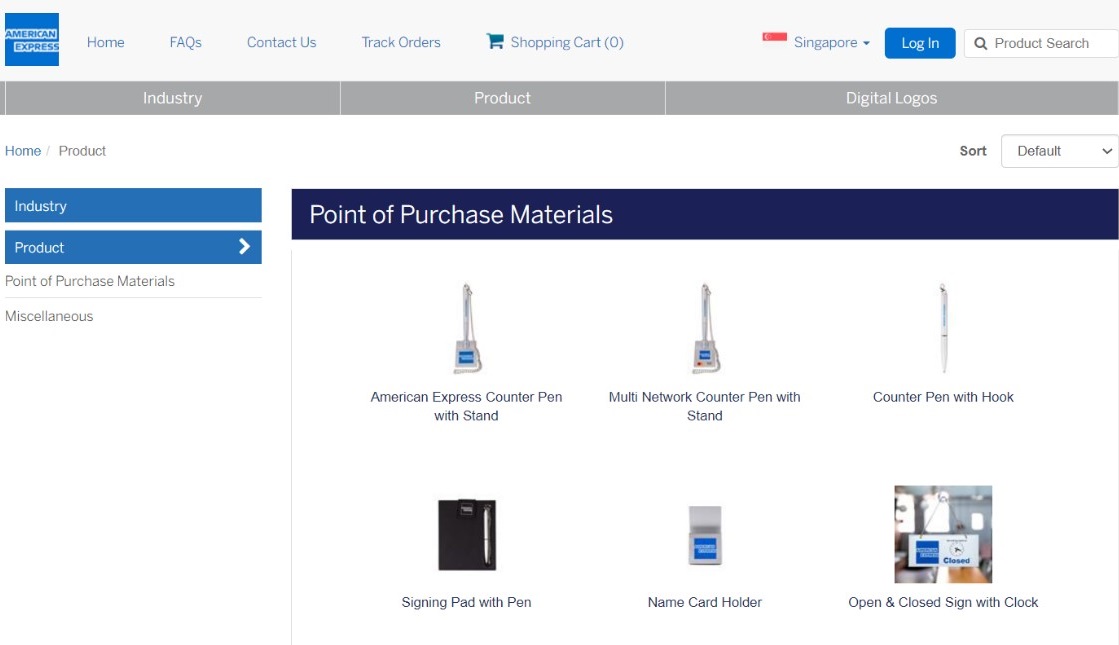1119x645 pixels.
Task: Click the American Express logo
Action: 32,40
